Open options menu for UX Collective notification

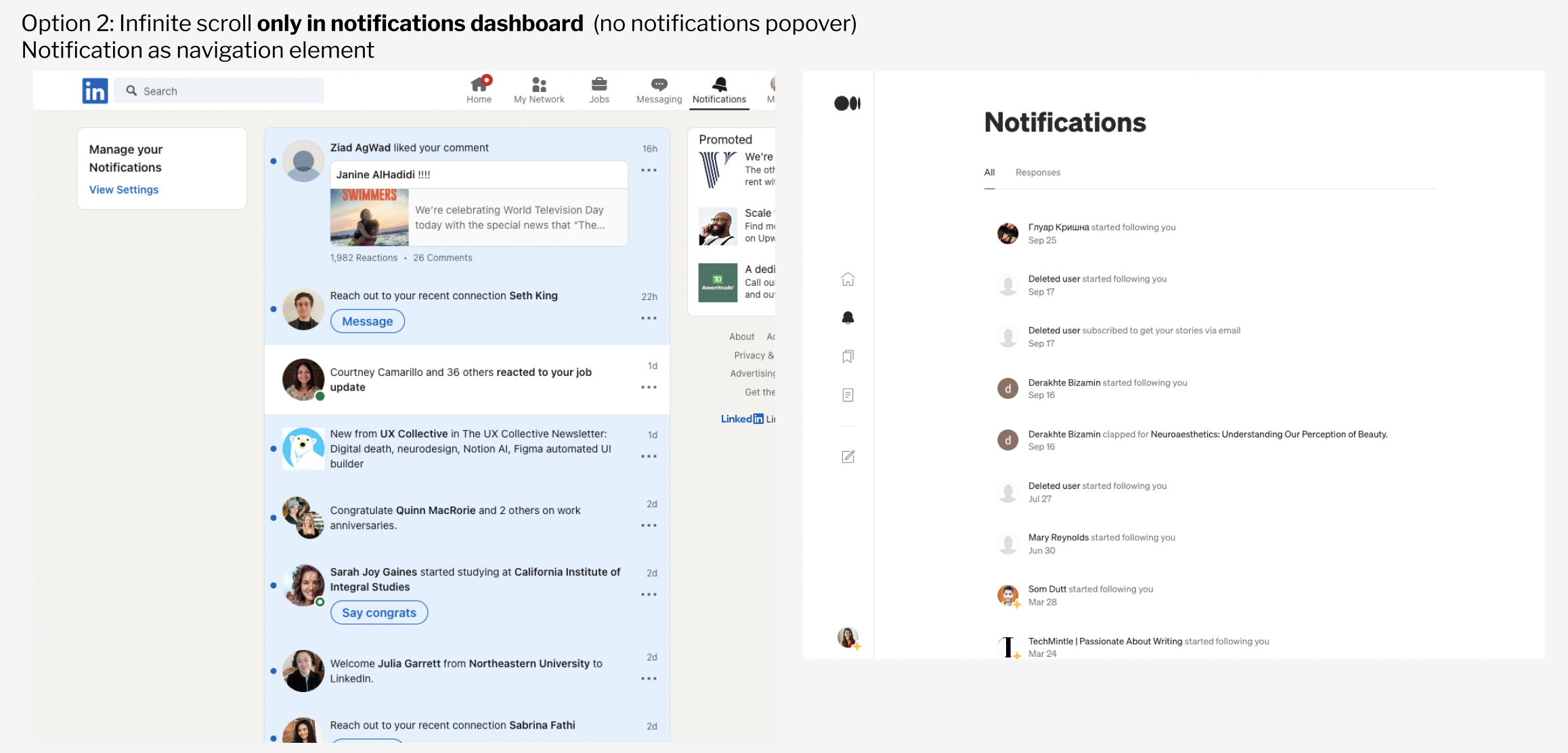tap(649, 456)
